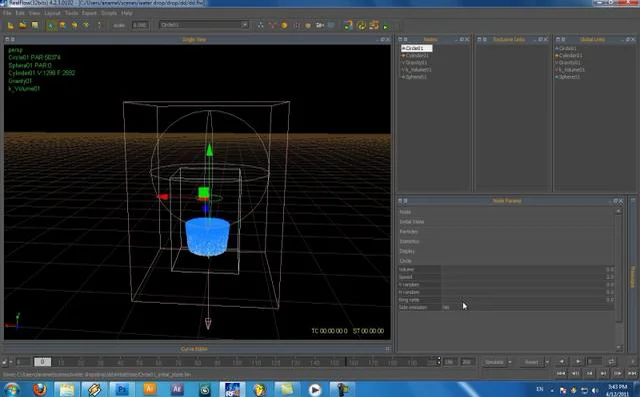Select k_Volume01 in Nodes panel
The image size is (640, 397).
click(416, 69)
